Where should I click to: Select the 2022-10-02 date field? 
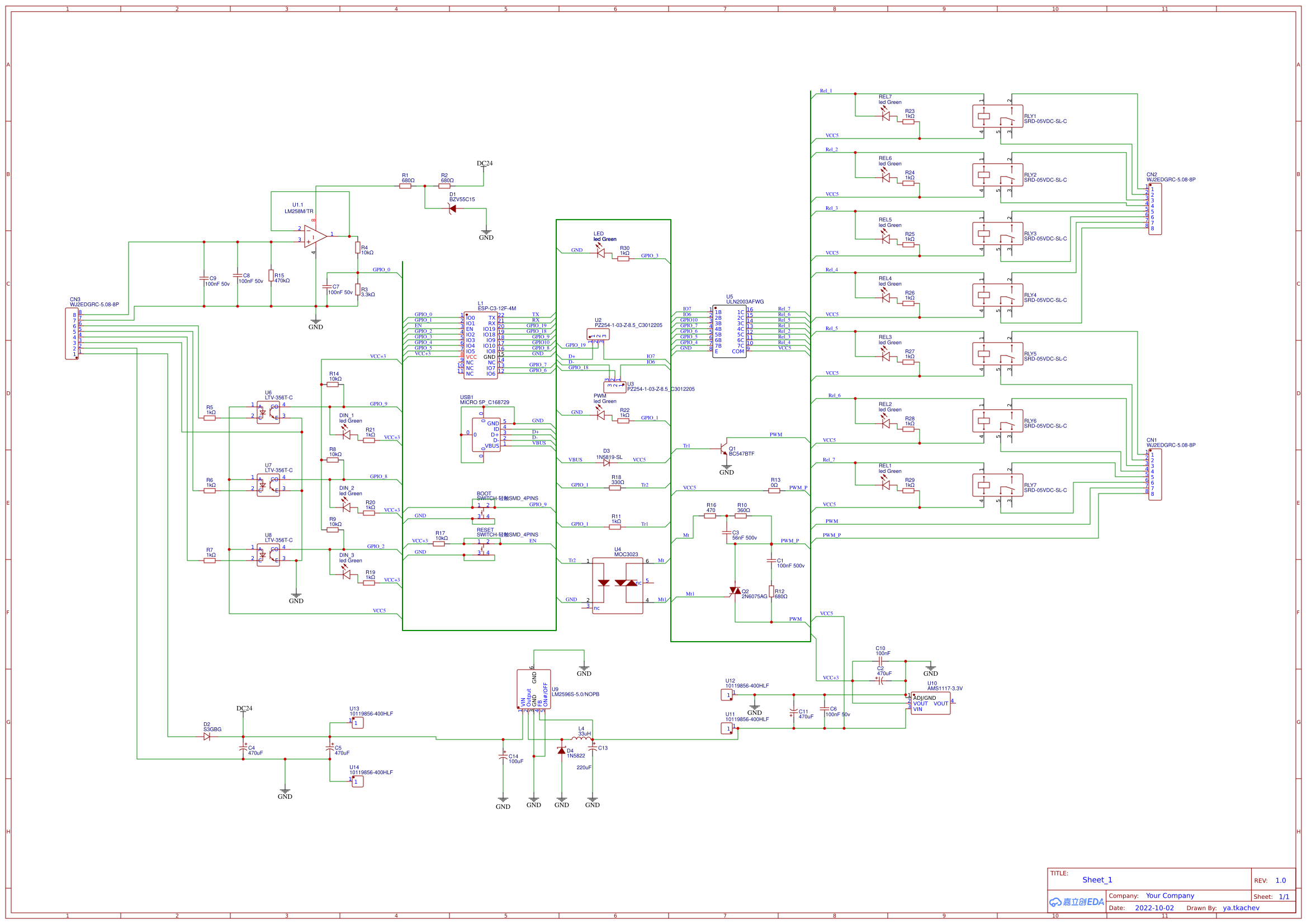(x=1154, y=908)
